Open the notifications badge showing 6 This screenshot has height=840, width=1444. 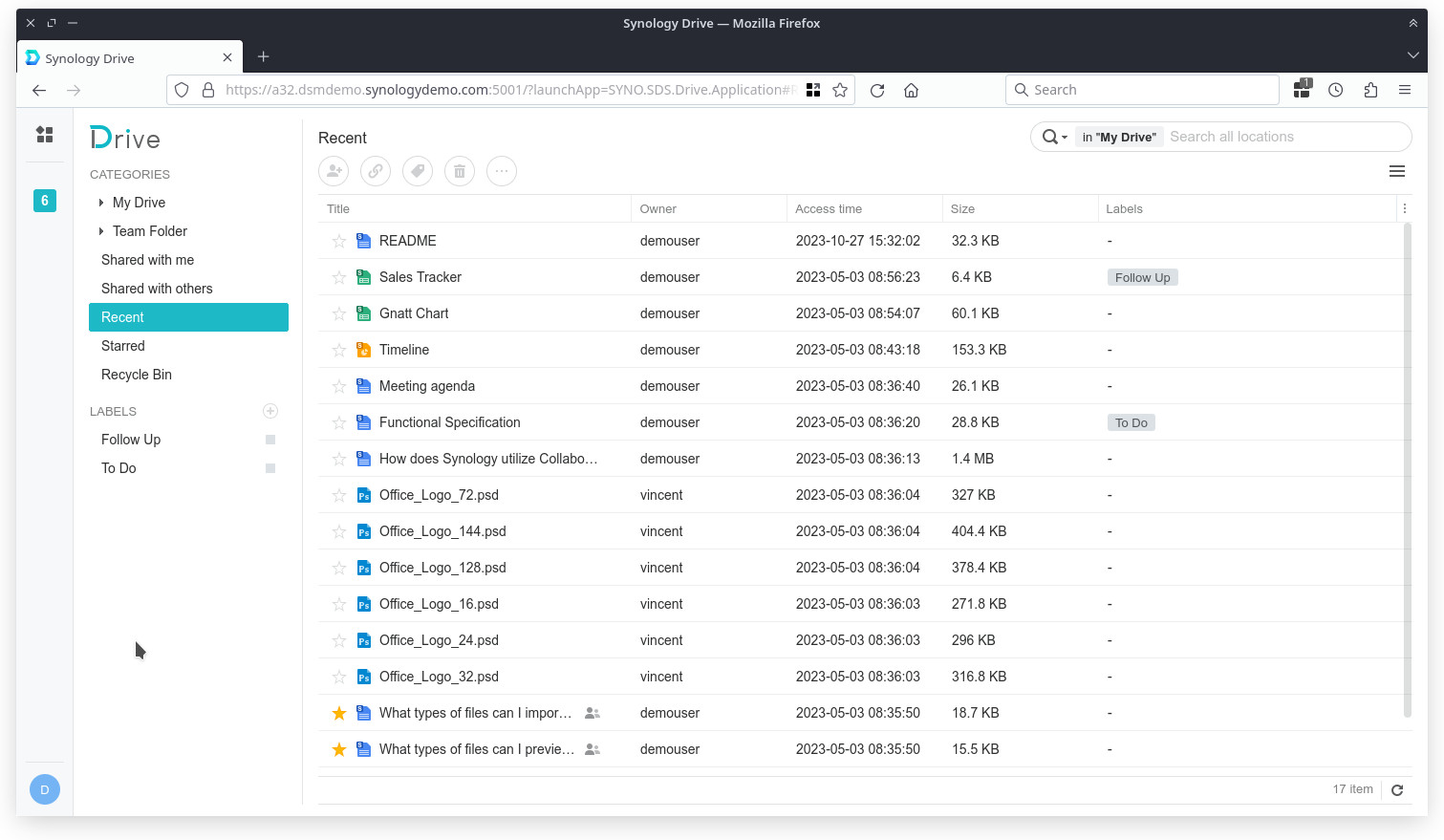(x=44, y=201)
